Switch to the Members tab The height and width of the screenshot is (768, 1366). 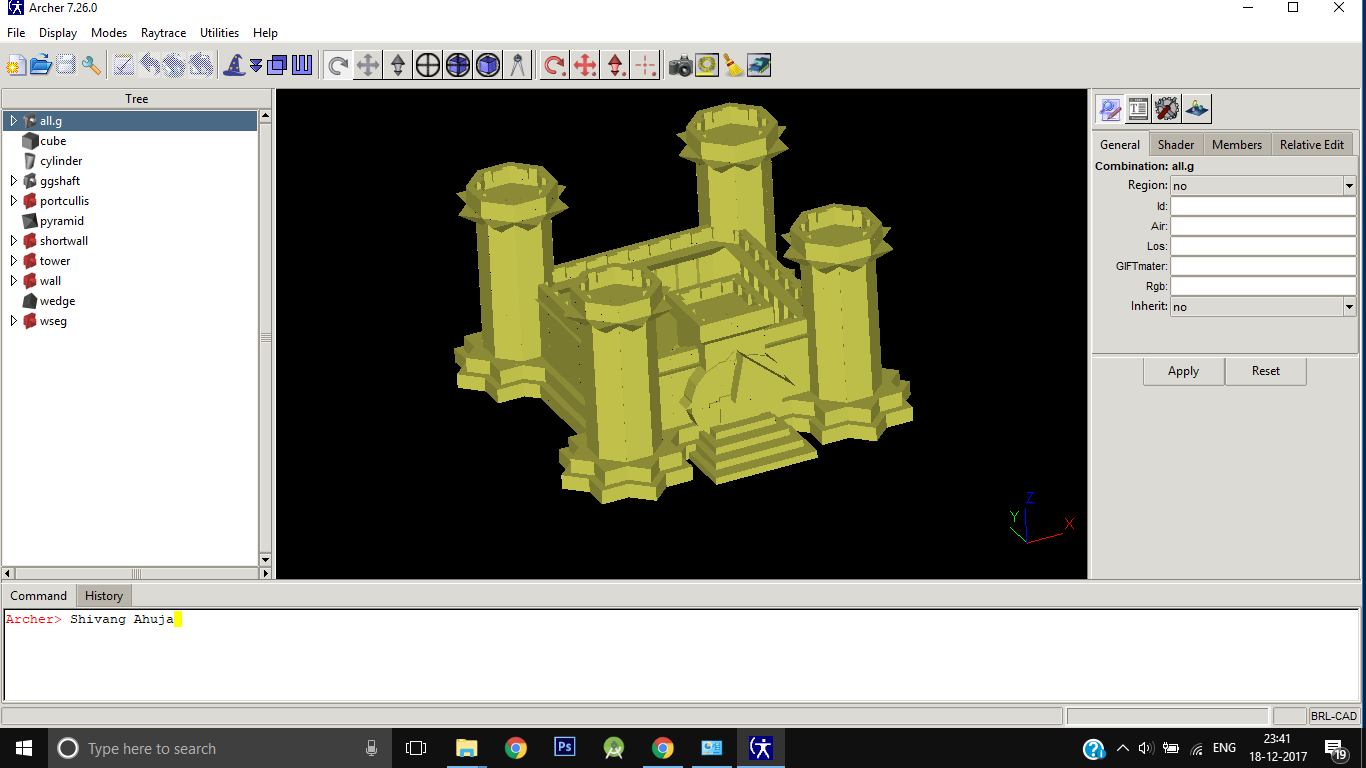pyautogui.click(x=1237, y=144)
